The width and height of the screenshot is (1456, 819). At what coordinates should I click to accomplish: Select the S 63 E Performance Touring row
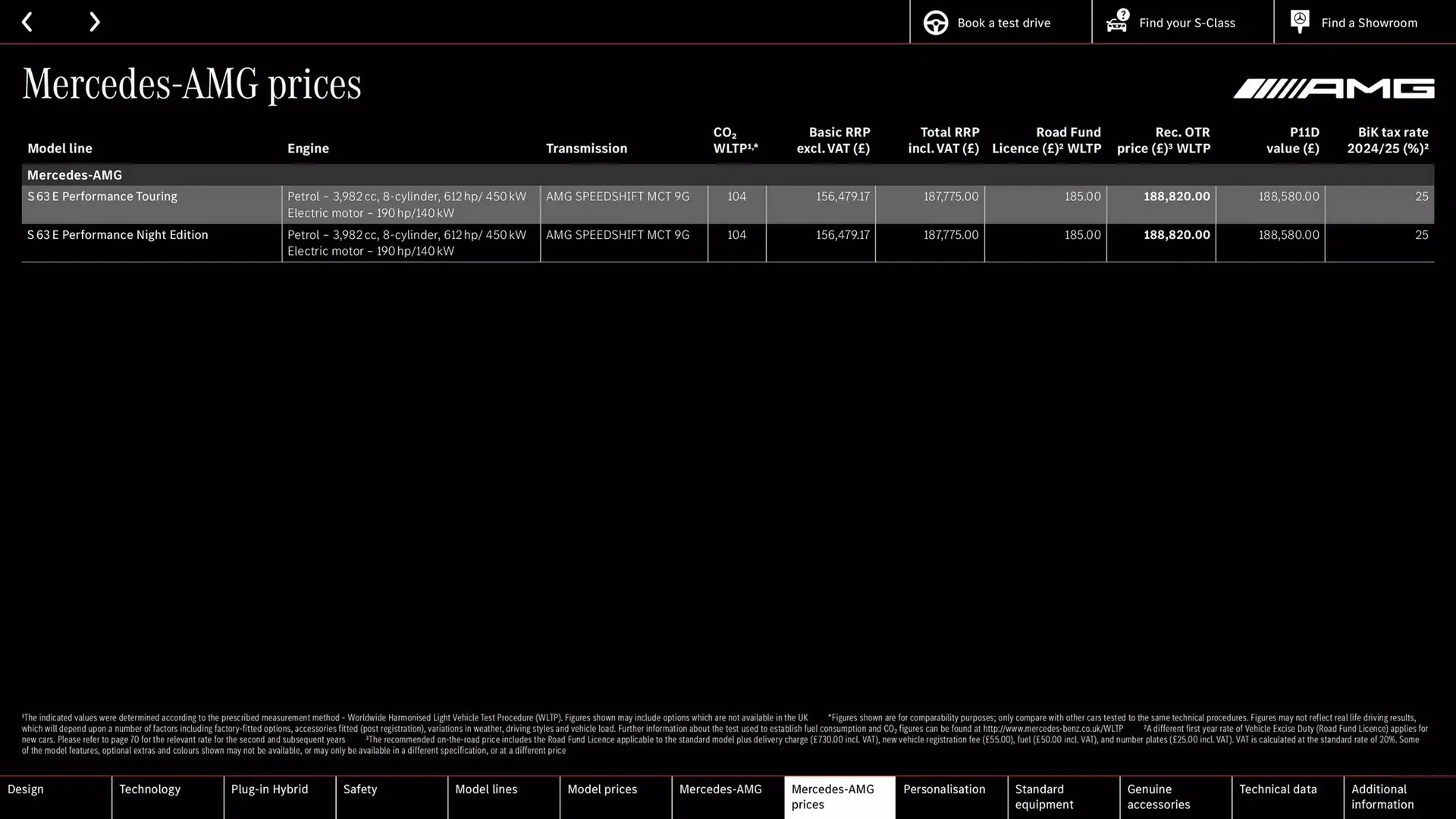click(102, 196)
